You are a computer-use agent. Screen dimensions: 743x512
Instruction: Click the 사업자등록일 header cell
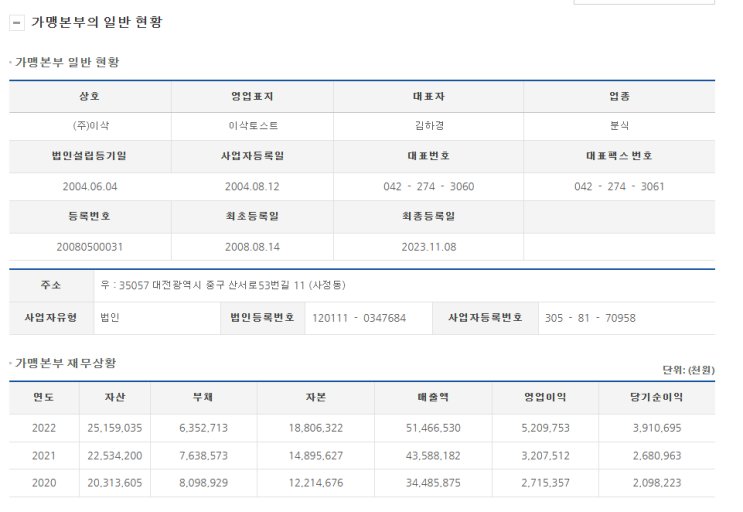[252, 156]
